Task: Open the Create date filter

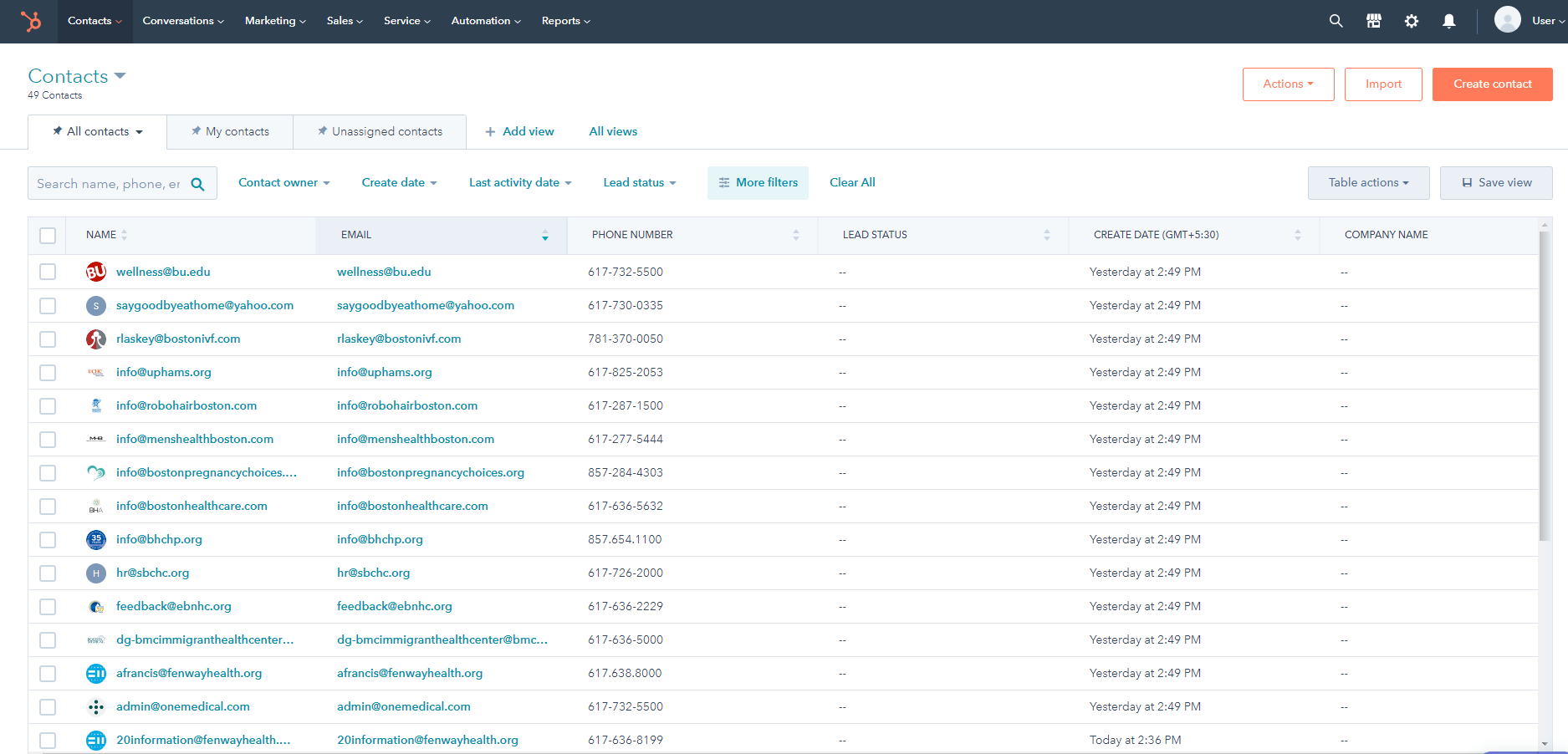Action: tap(400, 182)
